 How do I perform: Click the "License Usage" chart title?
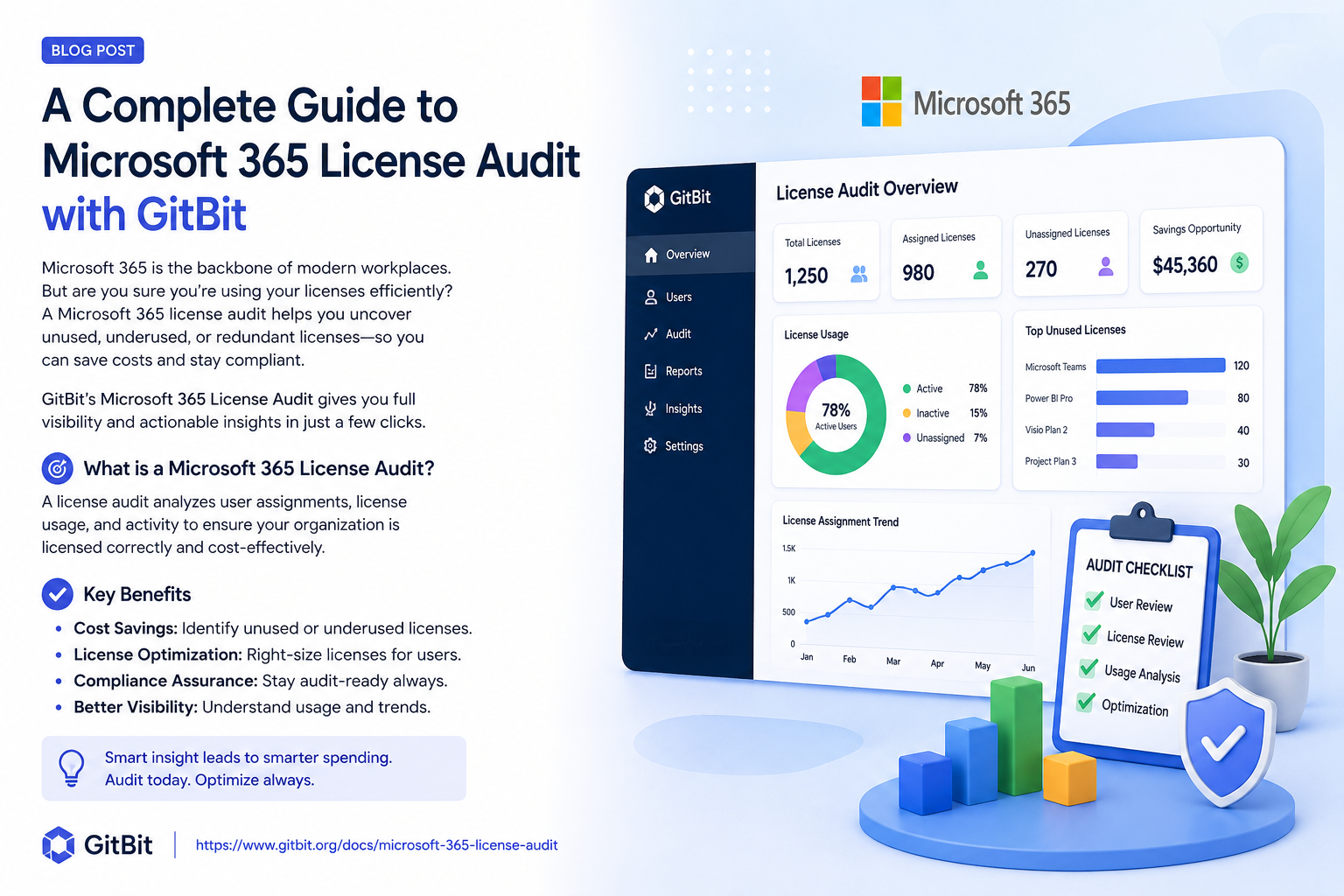pyautogui.click(x=815, y=334)
